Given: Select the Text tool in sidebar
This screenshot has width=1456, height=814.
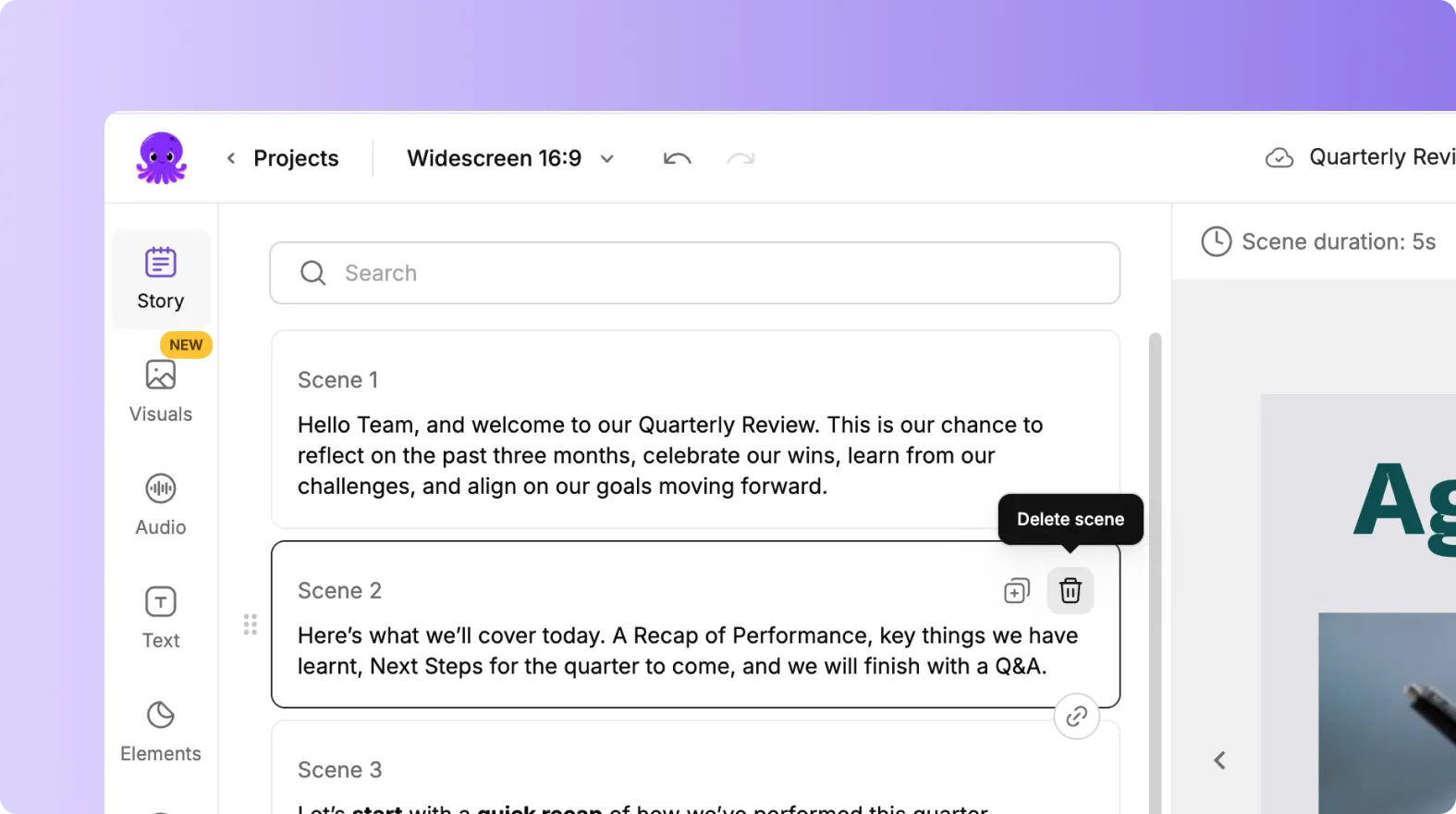Looking at the screenshot, I should click(x=161, y=617).
